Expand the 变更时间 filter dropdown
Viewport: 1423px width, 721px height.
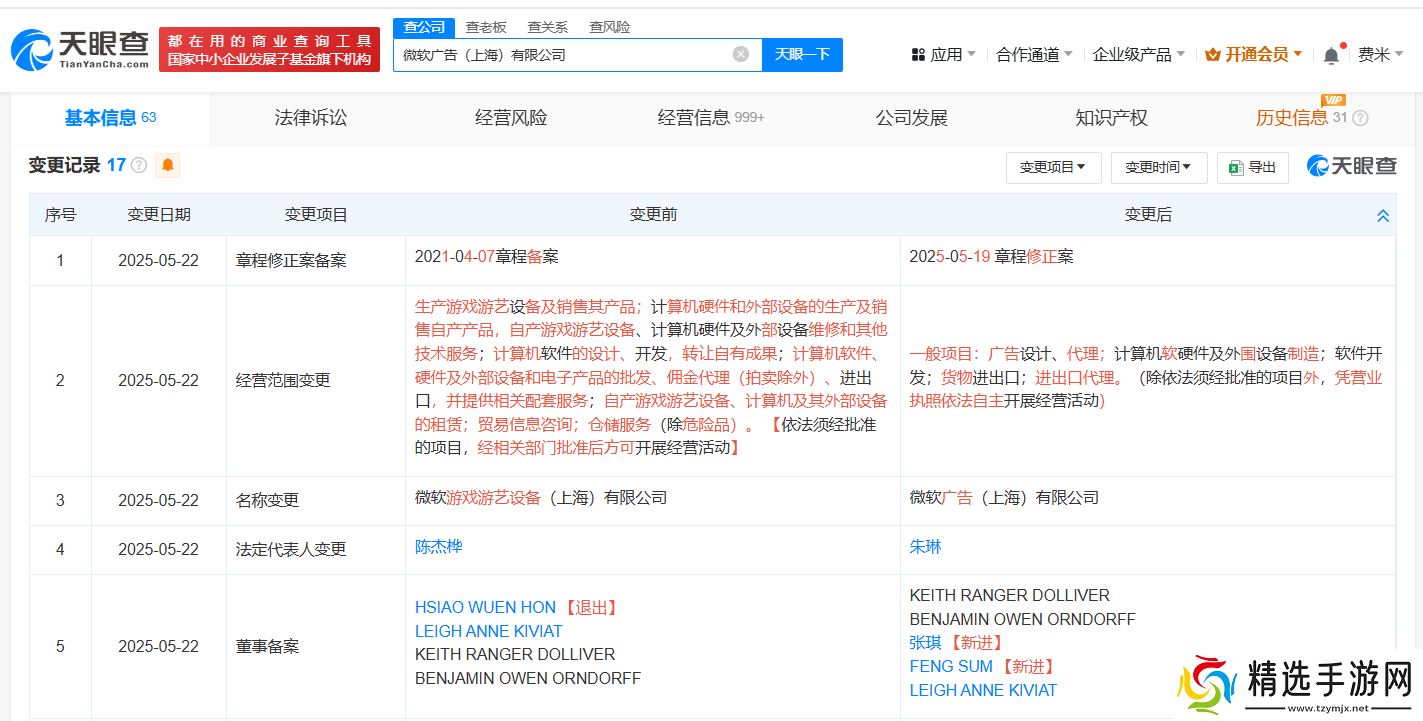pos(1158,167)
